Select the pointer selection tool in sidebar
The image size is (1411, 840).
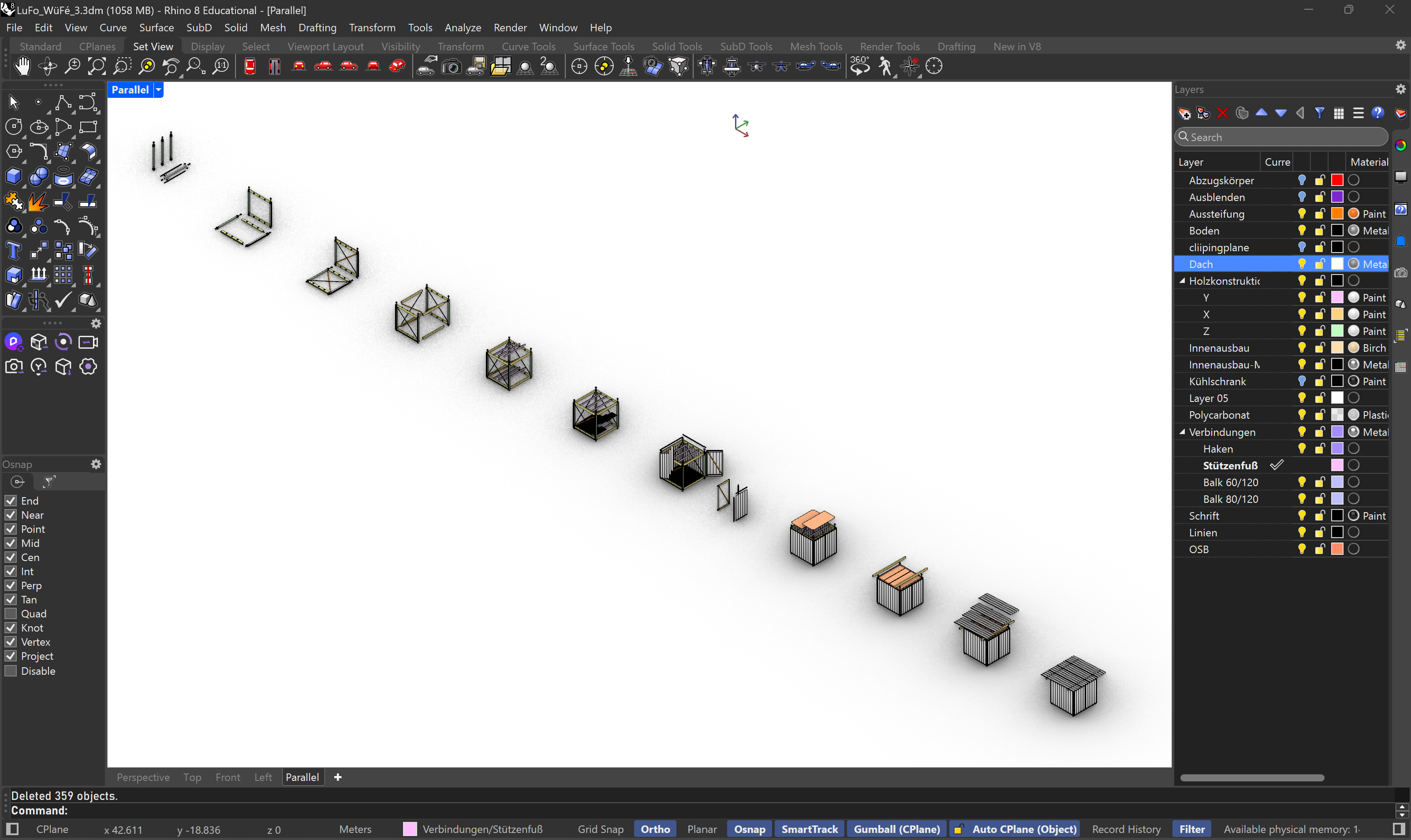click(x=14, y=102)
